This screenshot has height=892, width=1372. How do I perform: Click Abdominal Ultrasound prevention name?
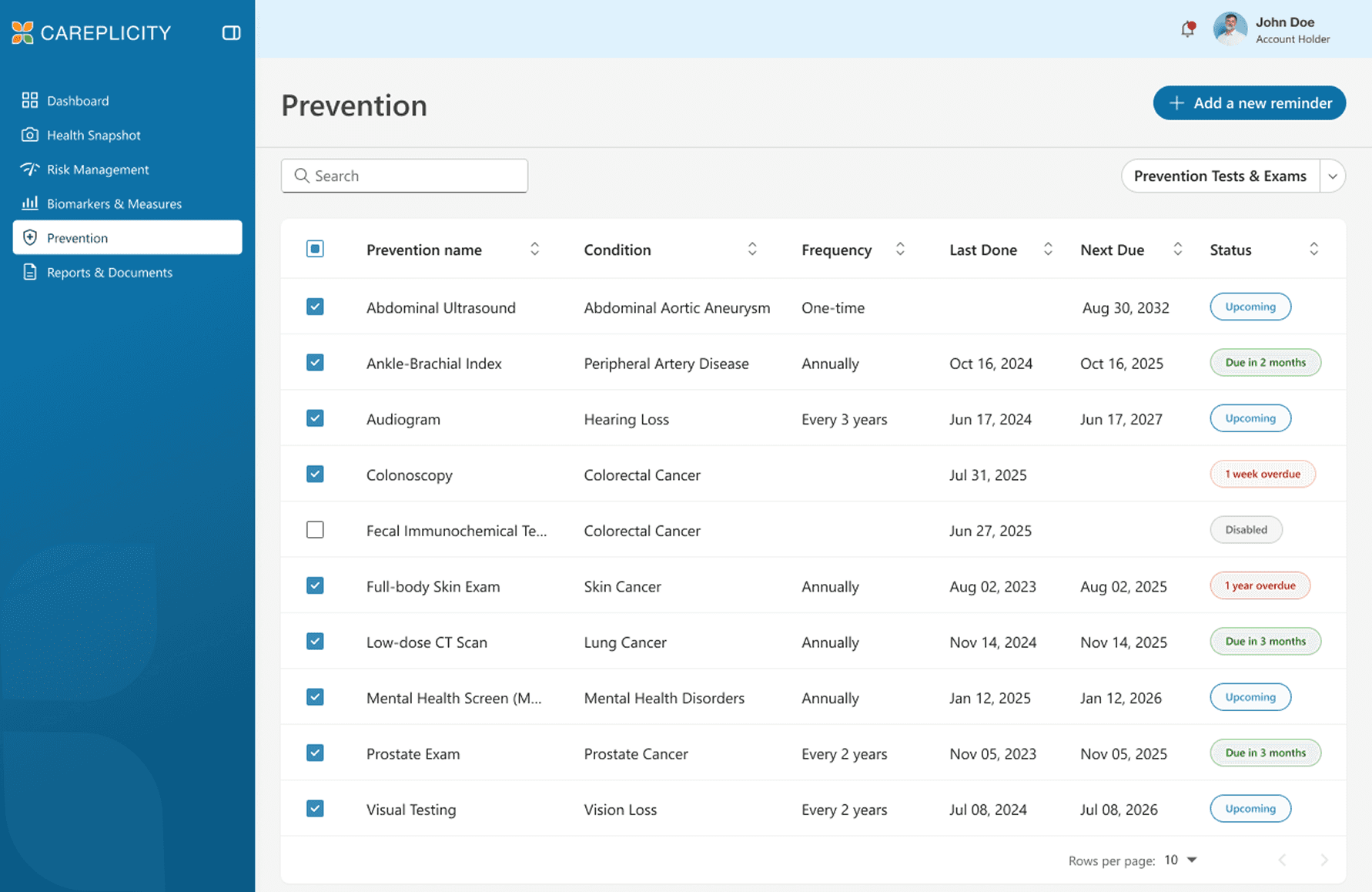pos(441,307)
